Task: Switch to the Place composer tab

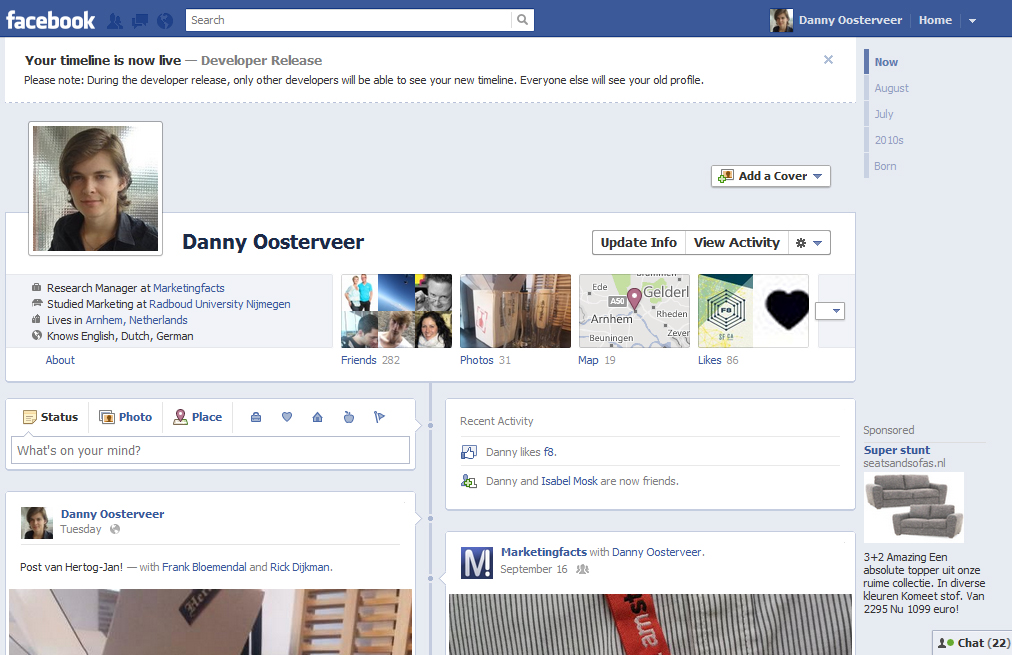Action: click(197, 417)
